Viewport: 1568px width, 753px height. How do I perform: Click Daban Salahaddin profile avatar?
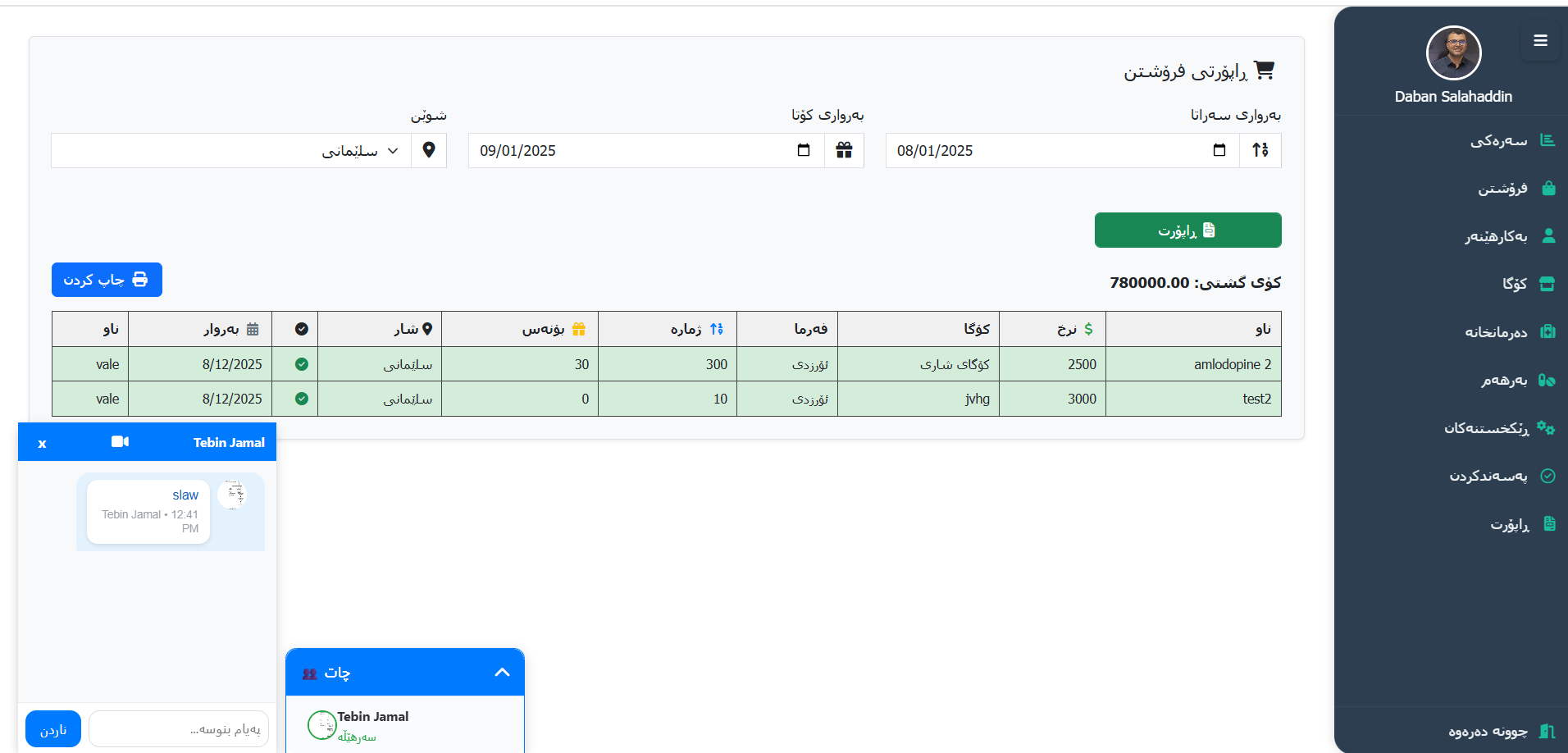point(1453,53)
